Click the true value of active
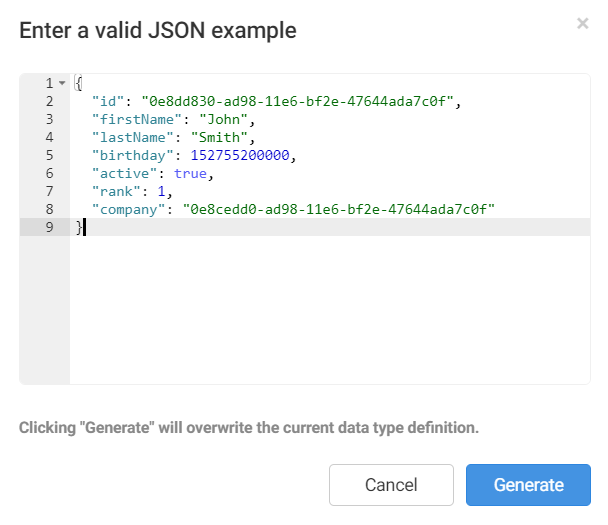Viewport: 608px width, 525px height. coord(190,173)
